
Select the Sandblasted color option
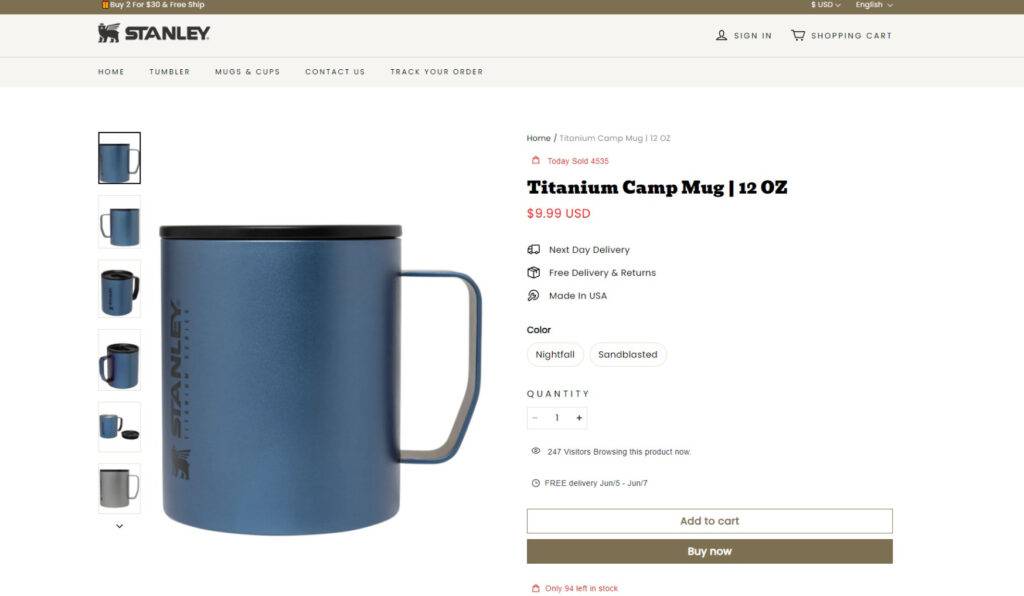coord(628,354)
